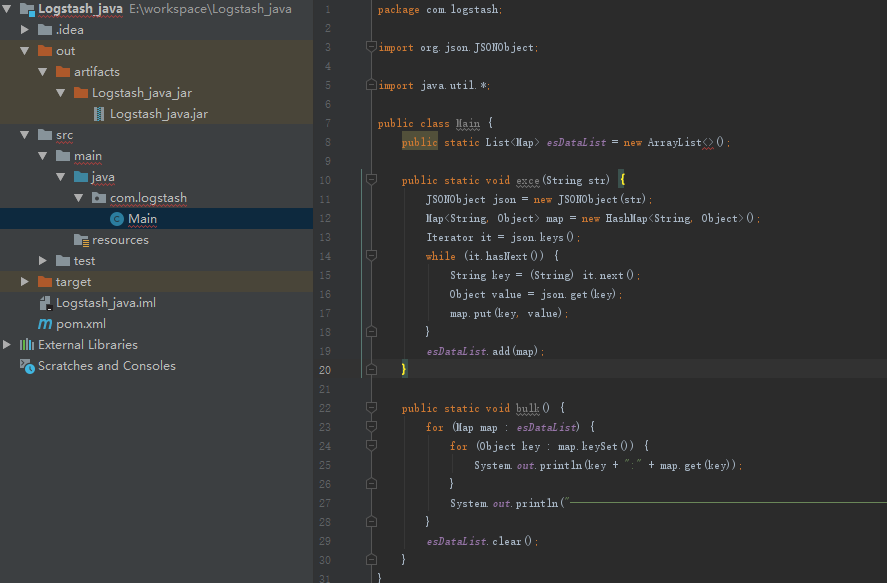The width and height of the screenshot is (887, 583).
Task: Click line number 8 in gutter
Action: [x=328, y=142]
